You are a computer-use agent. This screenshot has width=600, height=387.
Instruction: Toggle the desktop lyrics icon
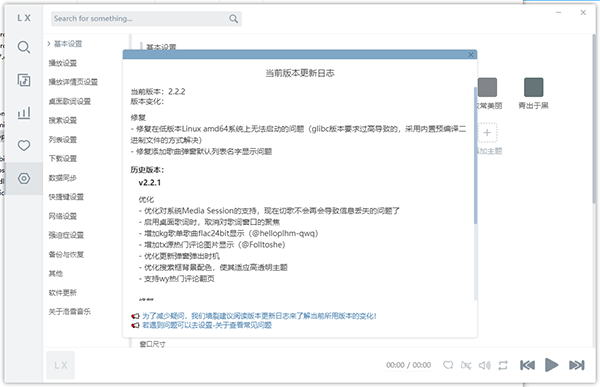[x=466, y=365]
